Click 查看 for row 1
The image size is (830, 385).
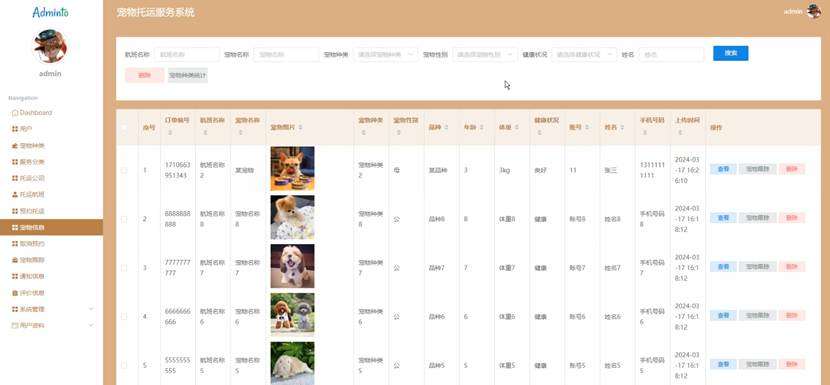(723, 169)
